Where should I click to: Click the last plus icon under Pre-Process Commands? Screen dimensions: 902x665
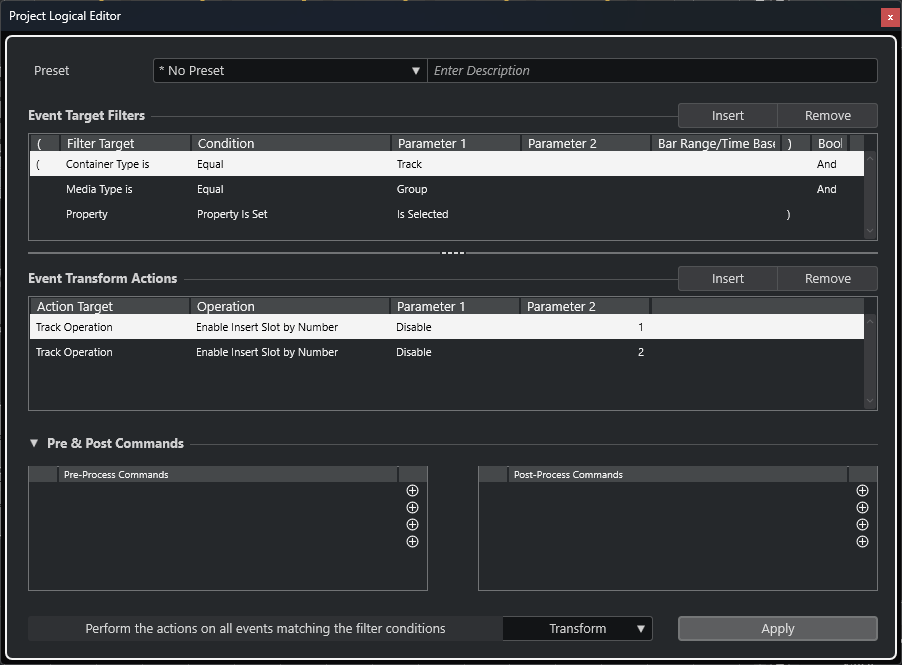412,542
